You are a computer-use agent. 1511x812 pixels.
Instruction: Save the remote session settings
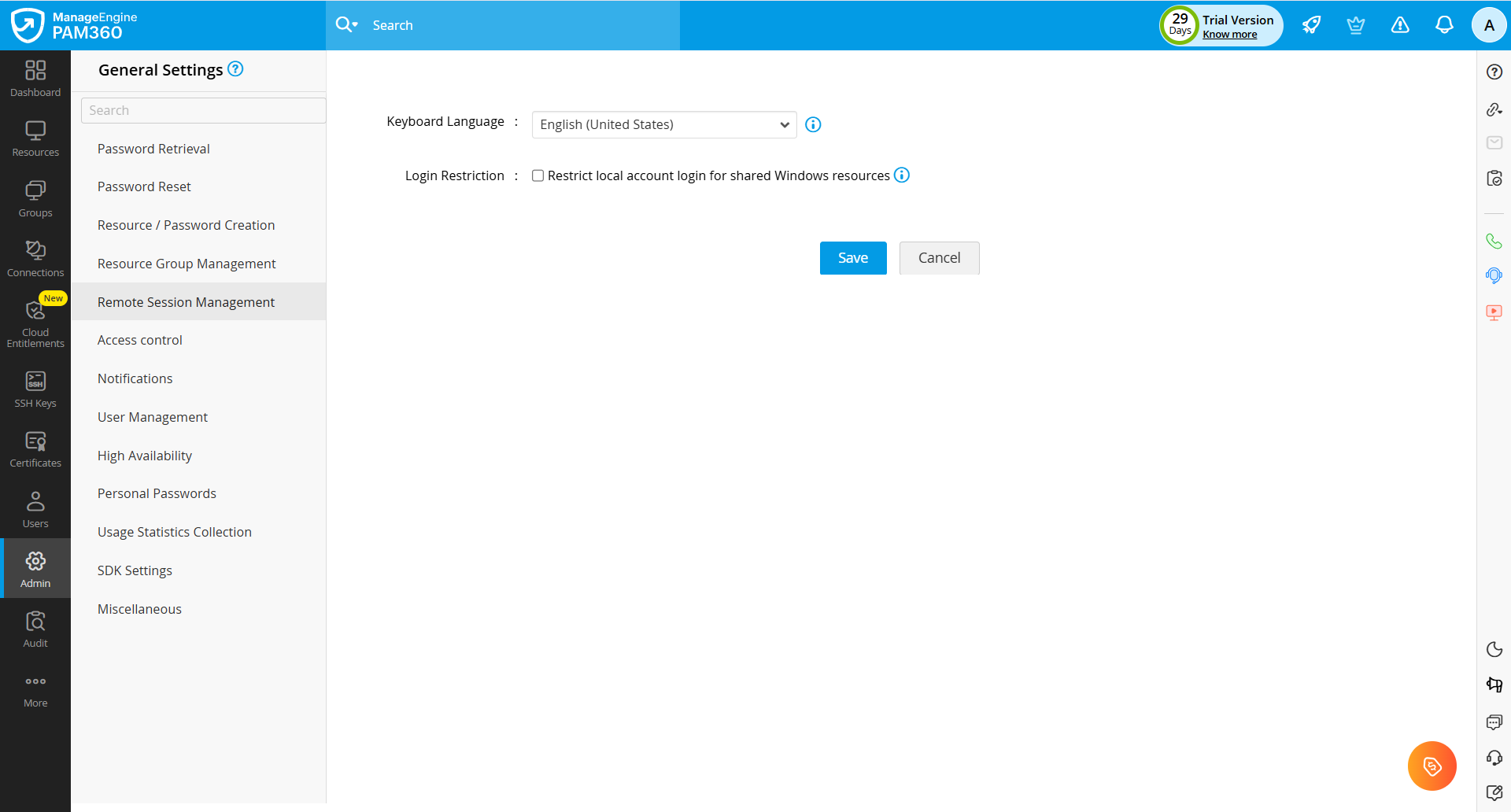[853, 258]
